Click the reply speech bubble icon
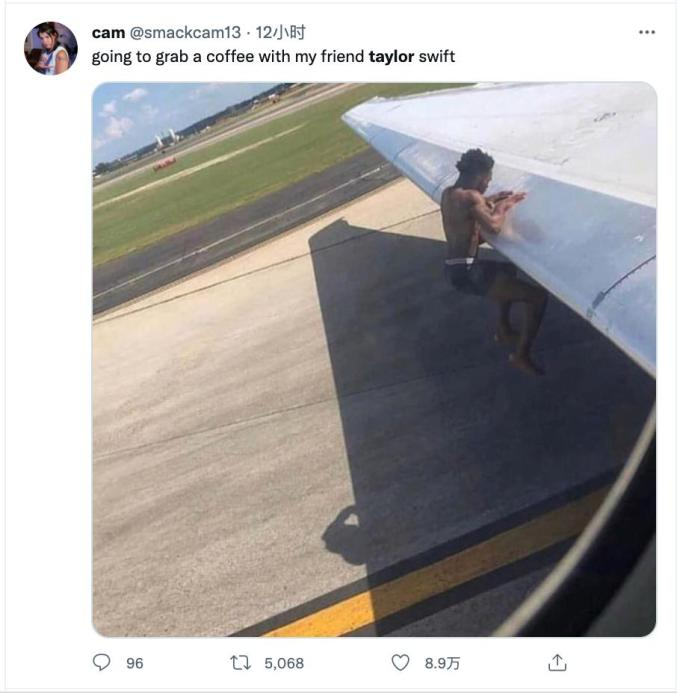 coord(102,662)
